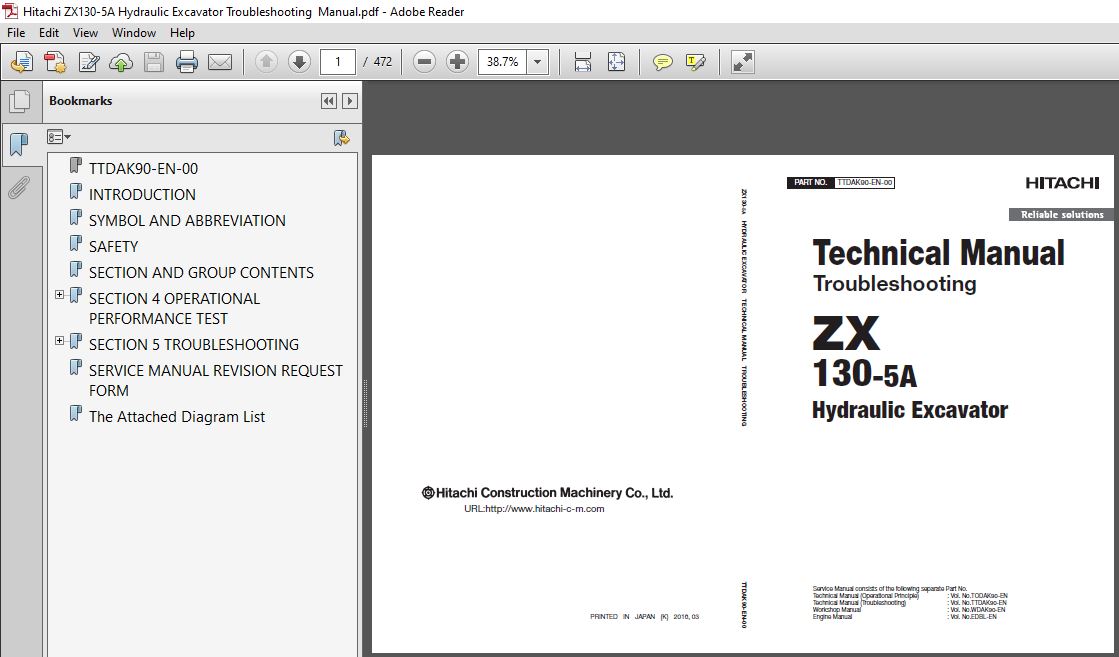The image size is (1119, 657).
Task: Click the fit one full page icon
Action: (x=616, y=62)
